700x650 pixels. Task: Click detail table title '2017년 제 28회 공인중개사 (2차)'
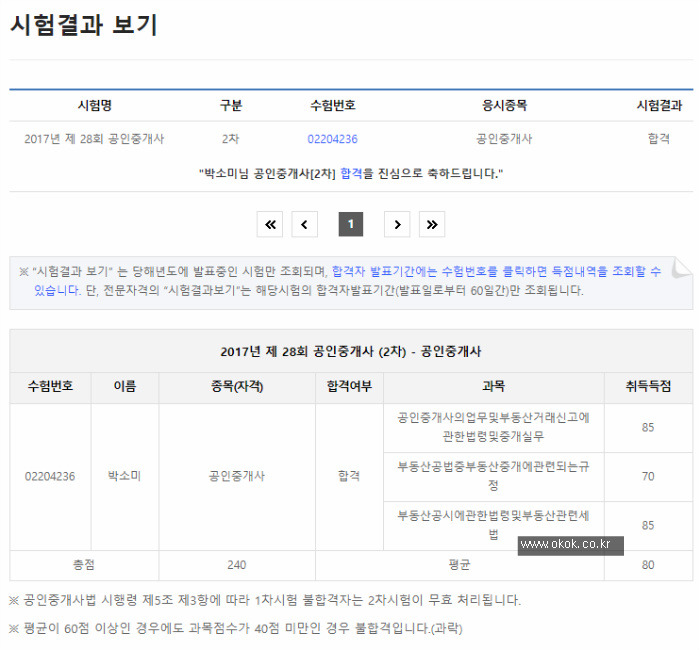313,352
